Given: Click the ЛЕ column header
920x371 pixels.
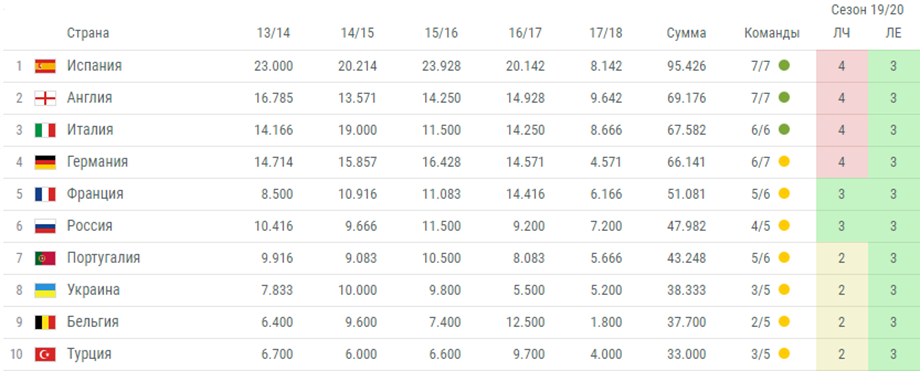Looking at the screenshot, I should coord(894,33).
